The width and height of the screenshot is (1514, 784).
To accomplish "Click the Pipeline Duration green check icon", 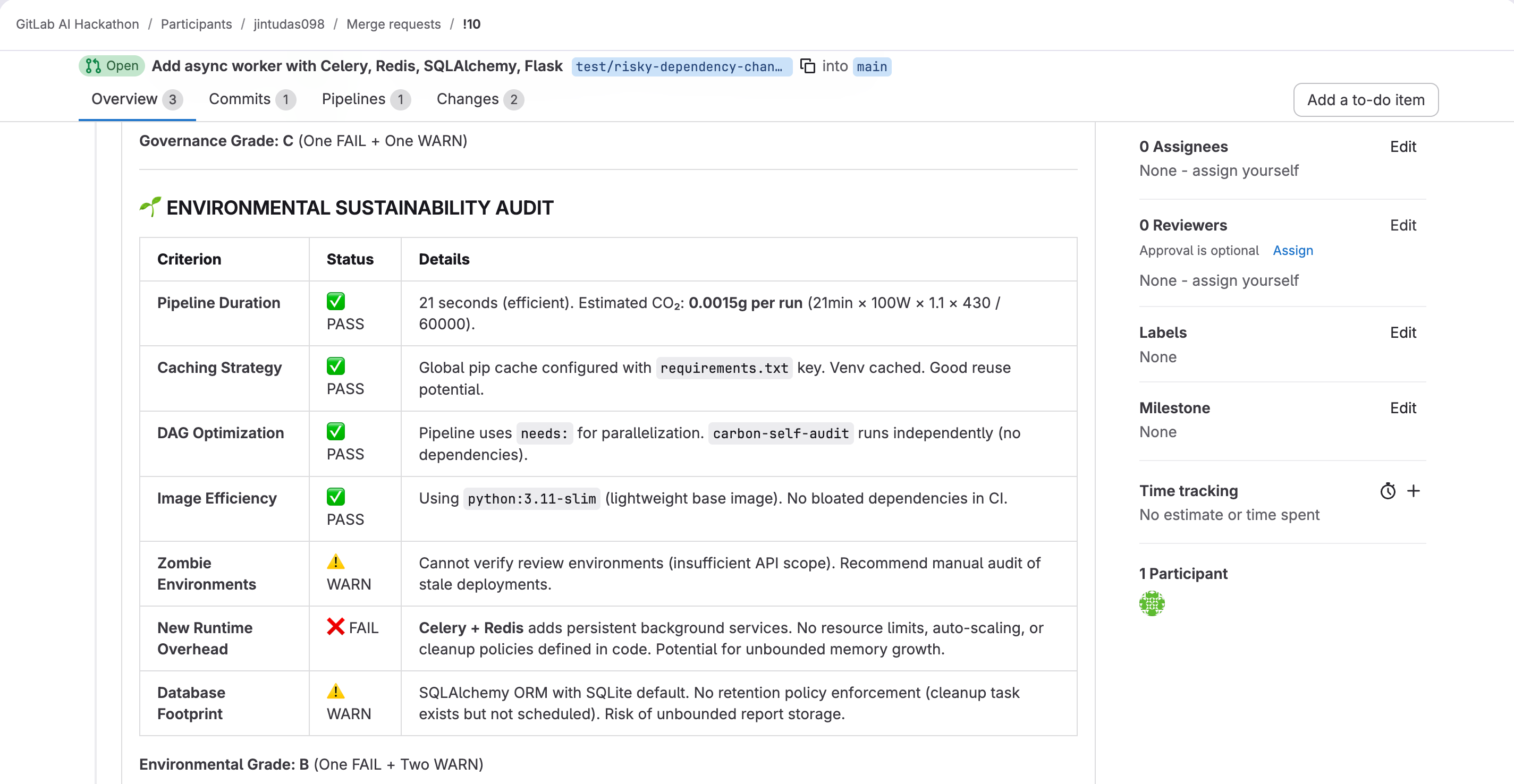I will point(336,301).
